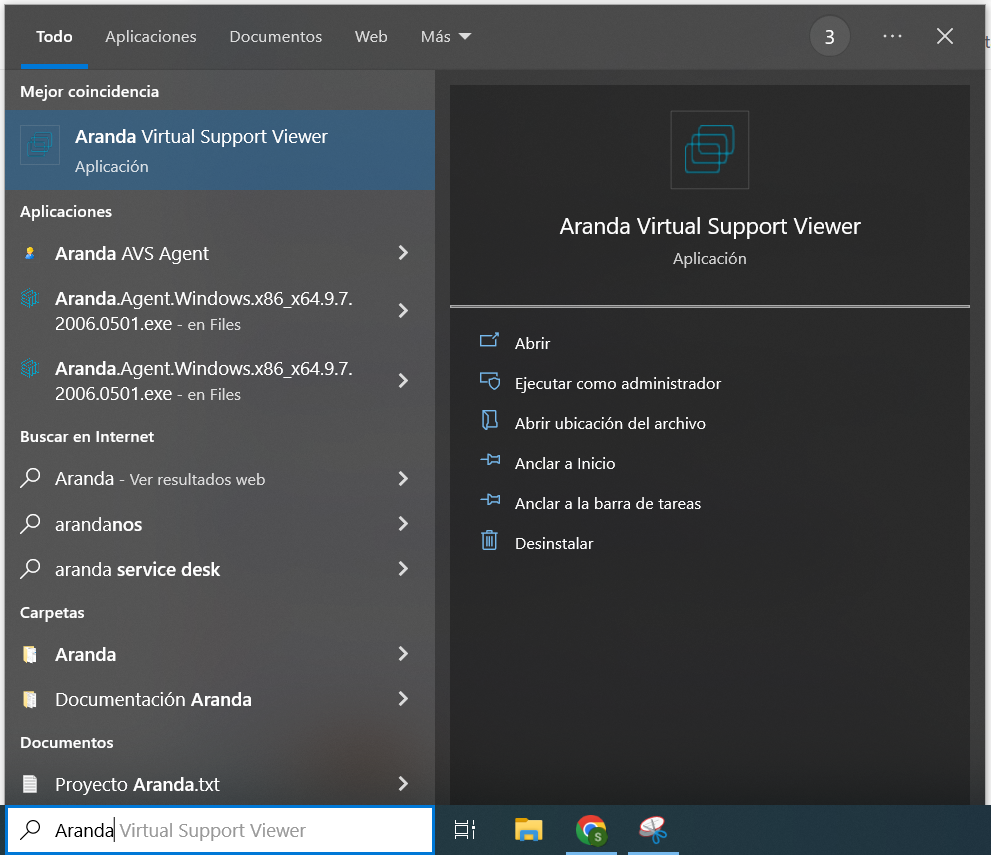The image size is (991, 855).
Task: Open the Aranda folder result
Action: point(219,654)
